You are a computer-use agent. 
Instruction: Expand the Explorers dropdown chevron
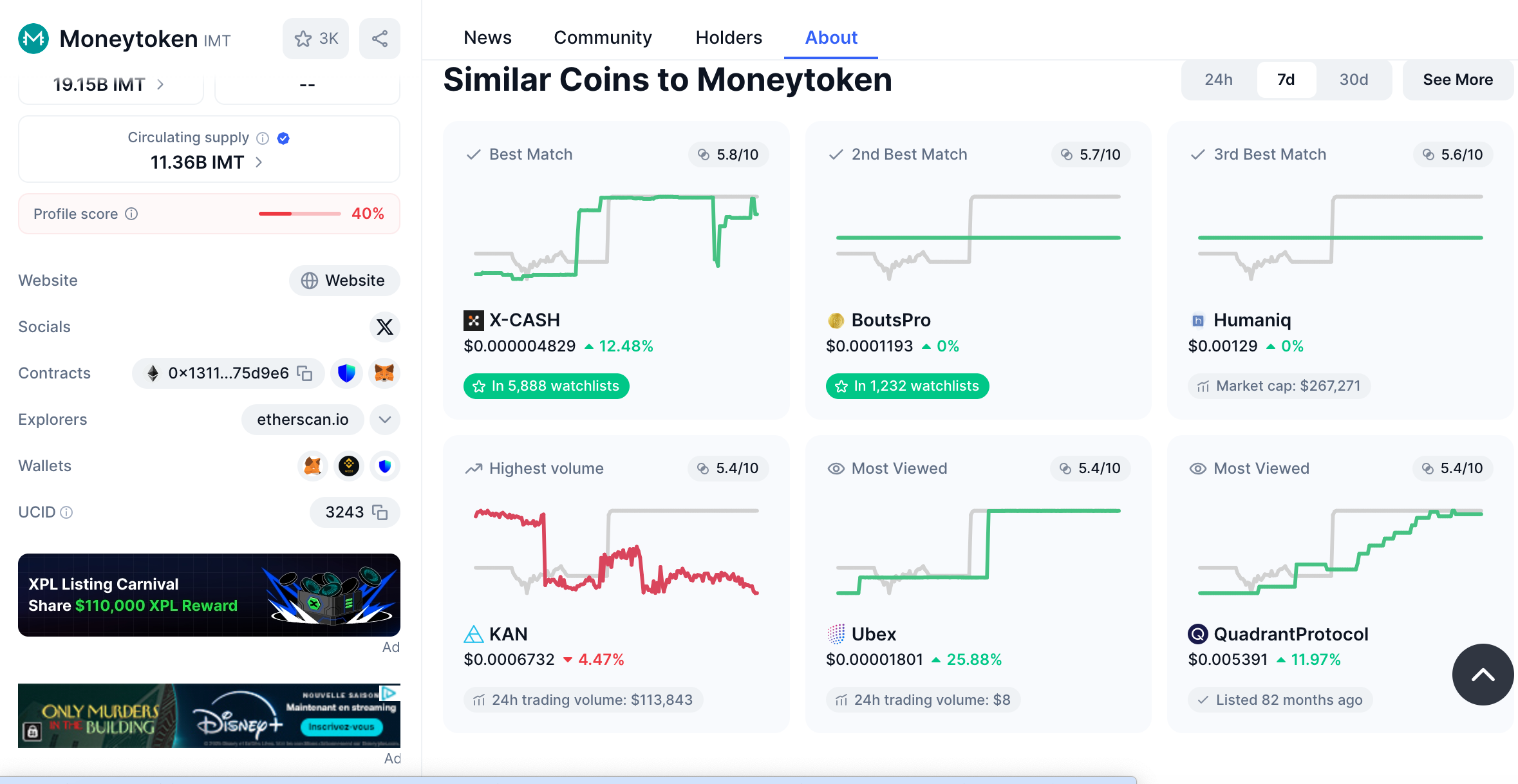pos(385,420)
